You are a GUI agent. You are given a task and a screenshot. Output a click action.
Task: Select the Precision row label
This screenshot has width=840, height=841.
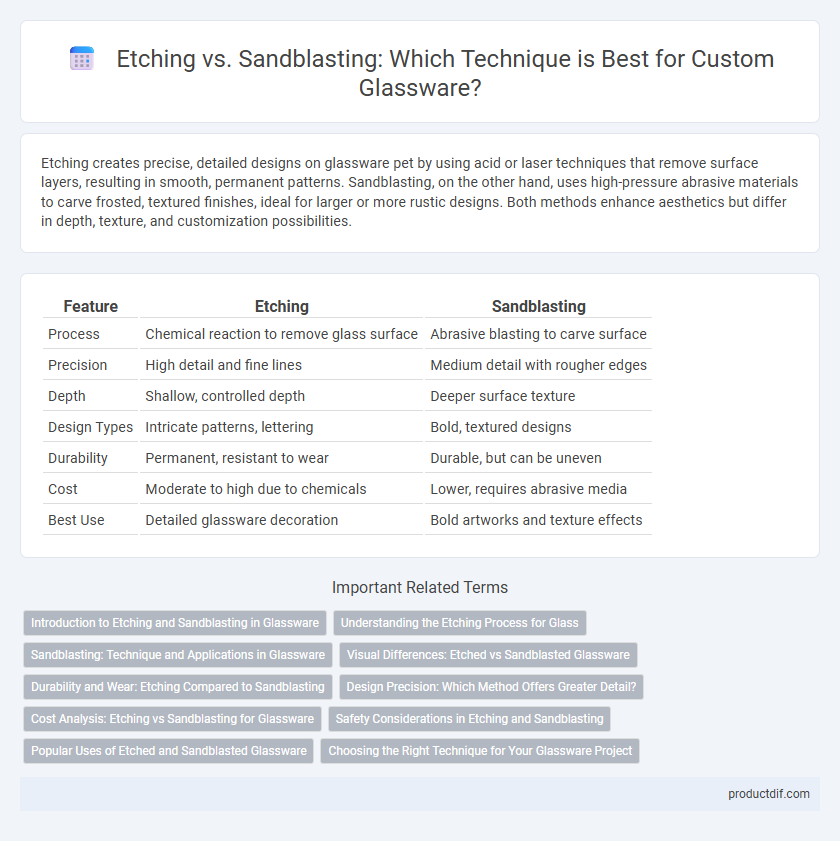coord(78,365)
